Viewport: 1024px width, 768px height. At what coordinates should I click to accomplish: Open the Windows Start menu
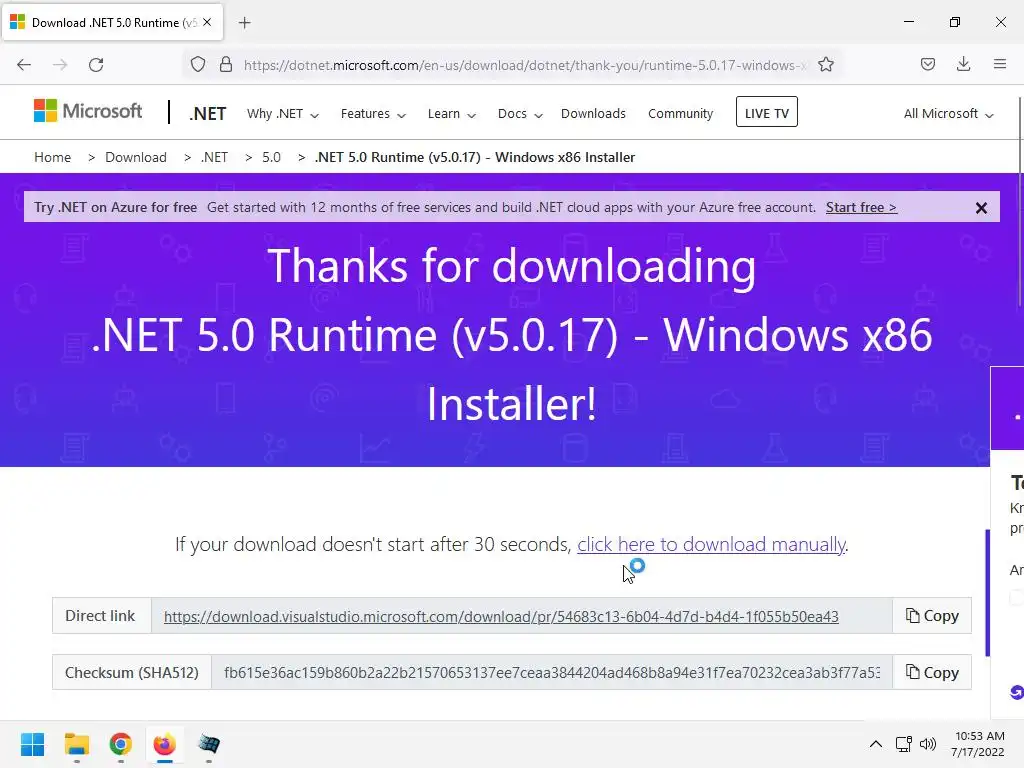pyautogui.click(x=33, y=744)
